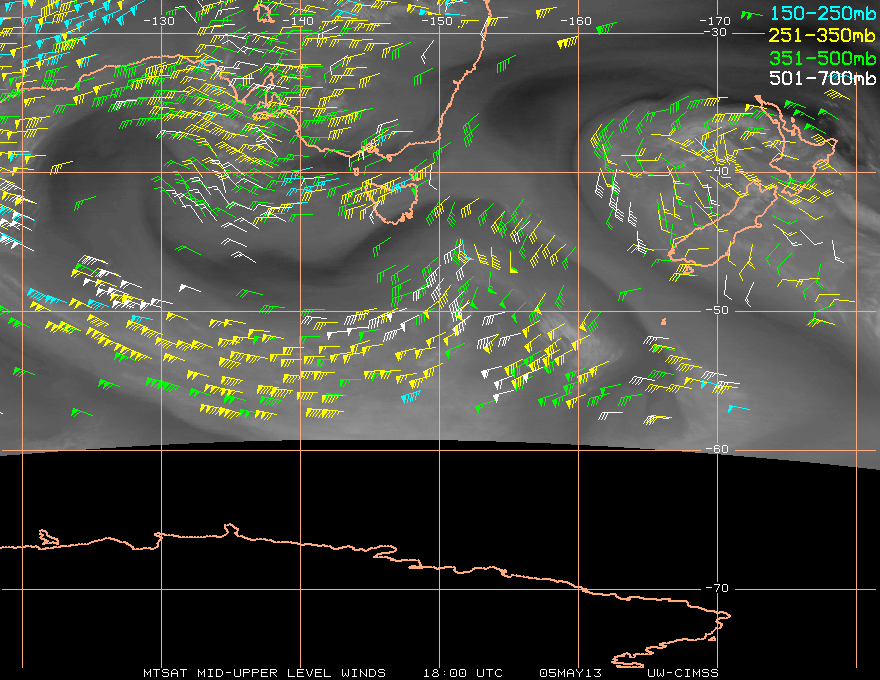Click the -170 longitude label
Image resolution: width=880 pixels, height=680 pixels.
pyautogui.click(x=715, y=21)
